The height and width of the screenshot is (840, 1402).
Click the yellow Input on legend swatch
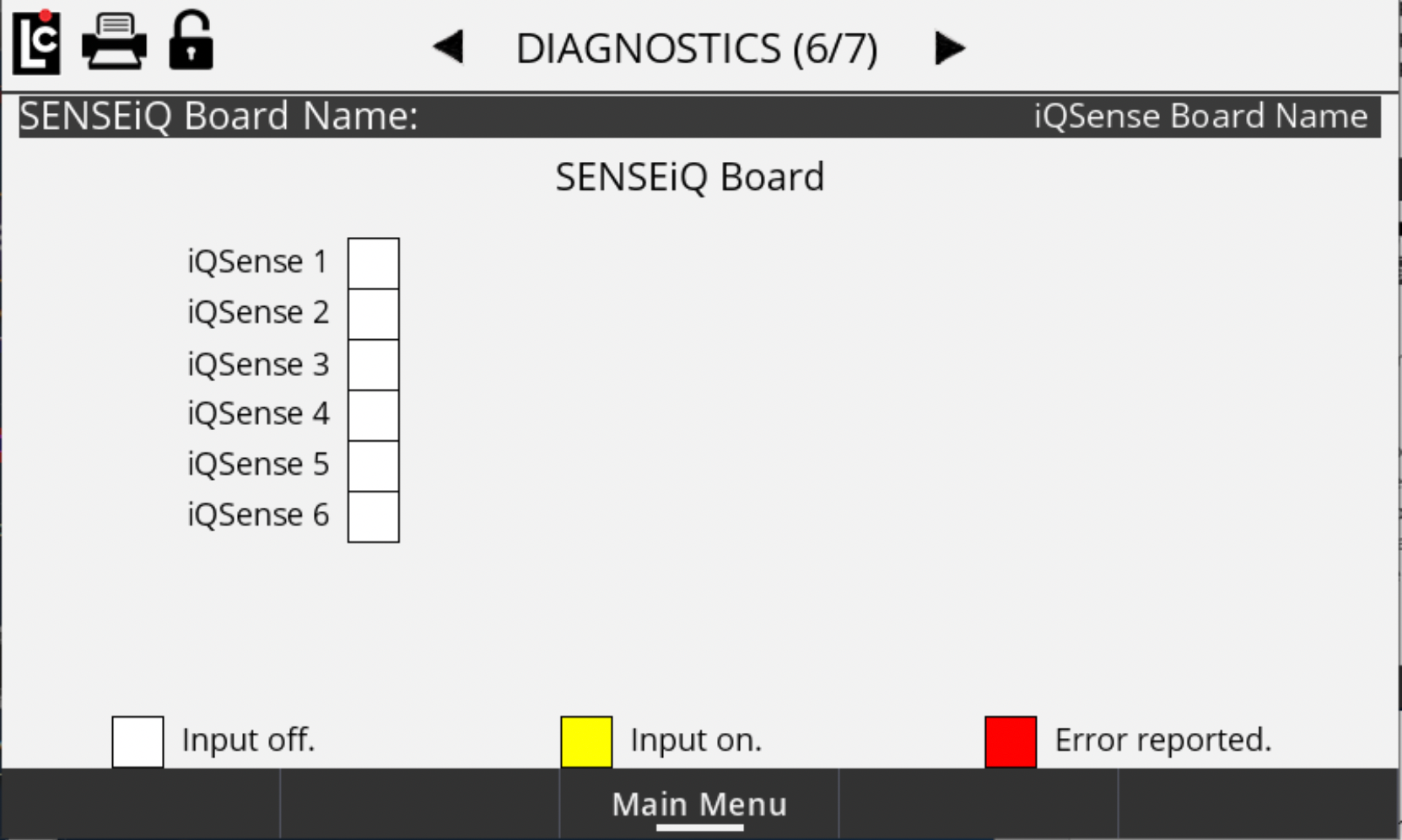click(586, 741)
